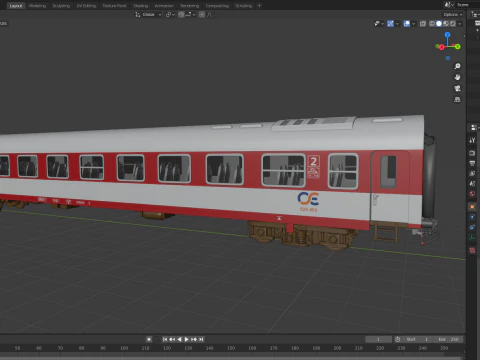Expand the gizmo settings dropdown arrow
Screen dimensions: 480x360
[397, 24]
